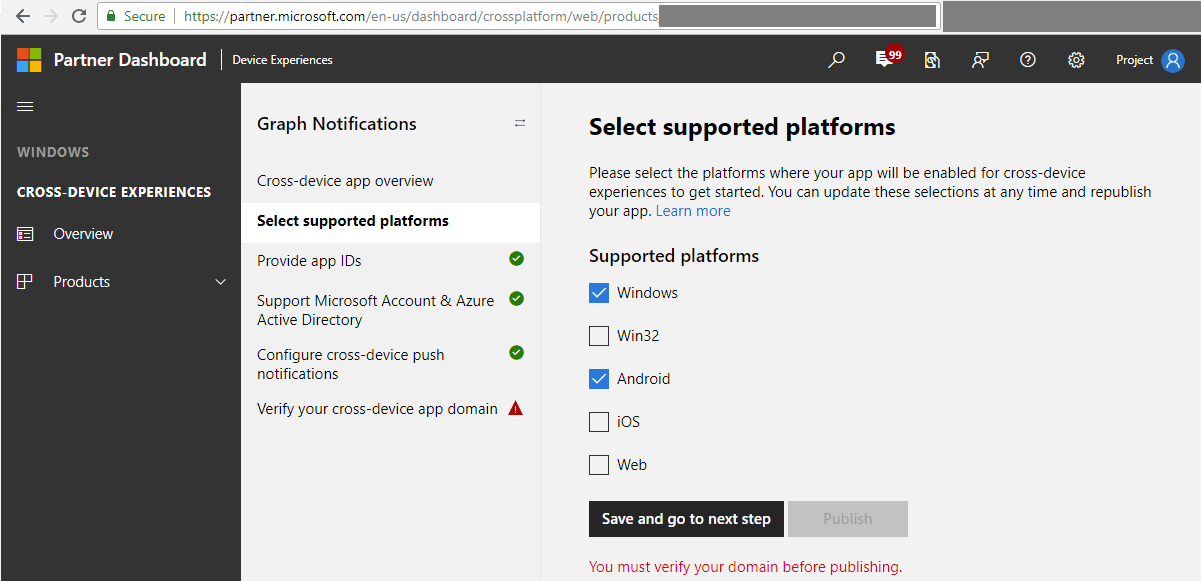The image size is (1201, 581).
Task: Uncheck the Windows platform checkbox
Action: point(599,293)
